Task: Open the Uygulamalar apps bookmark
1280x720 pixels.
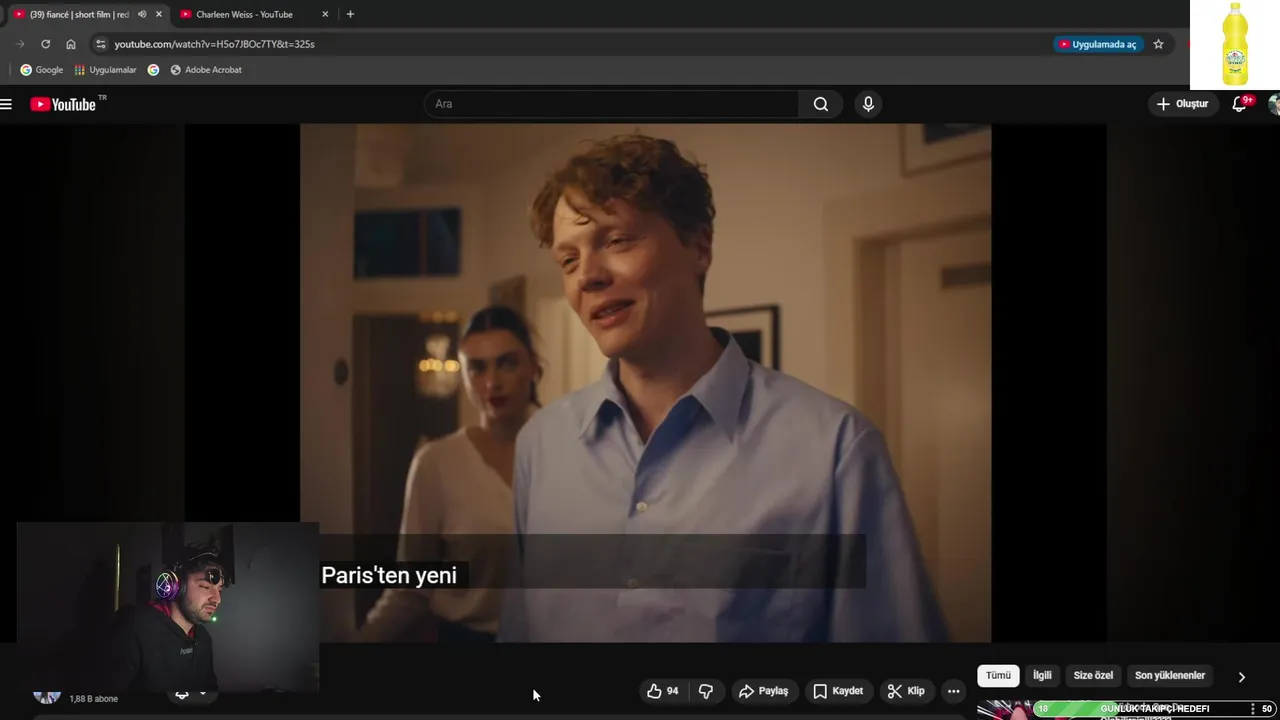Action: pos(105,70)
